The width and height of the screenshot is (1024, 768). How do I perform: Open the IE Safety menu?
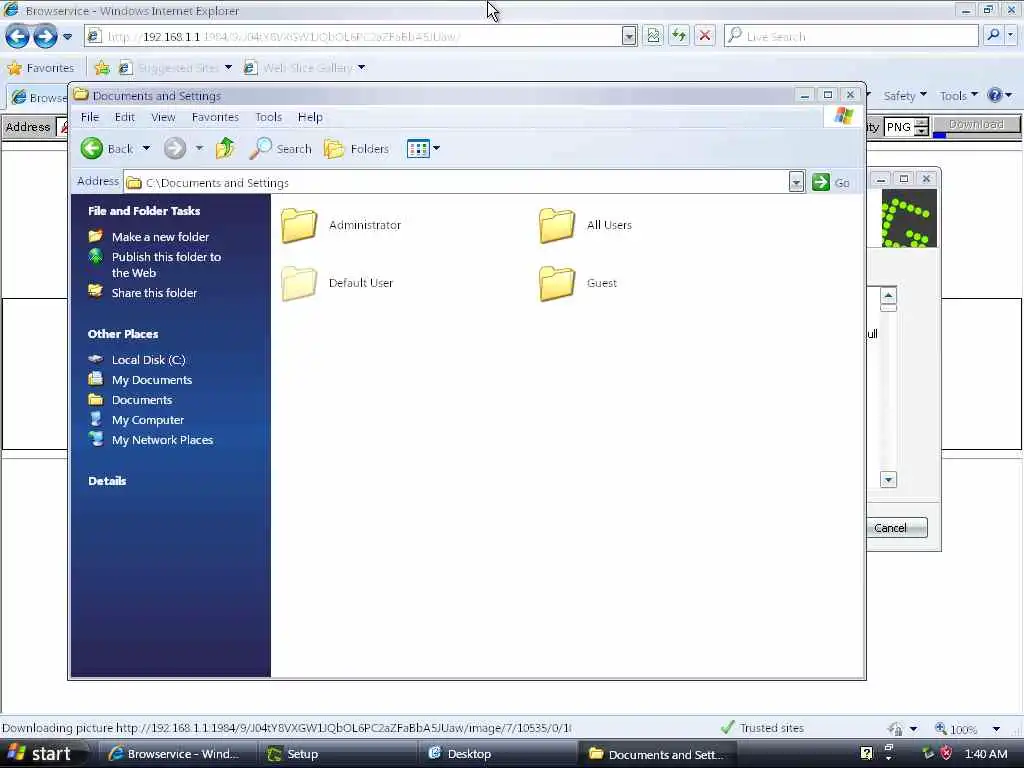click(x=904, y=96)
